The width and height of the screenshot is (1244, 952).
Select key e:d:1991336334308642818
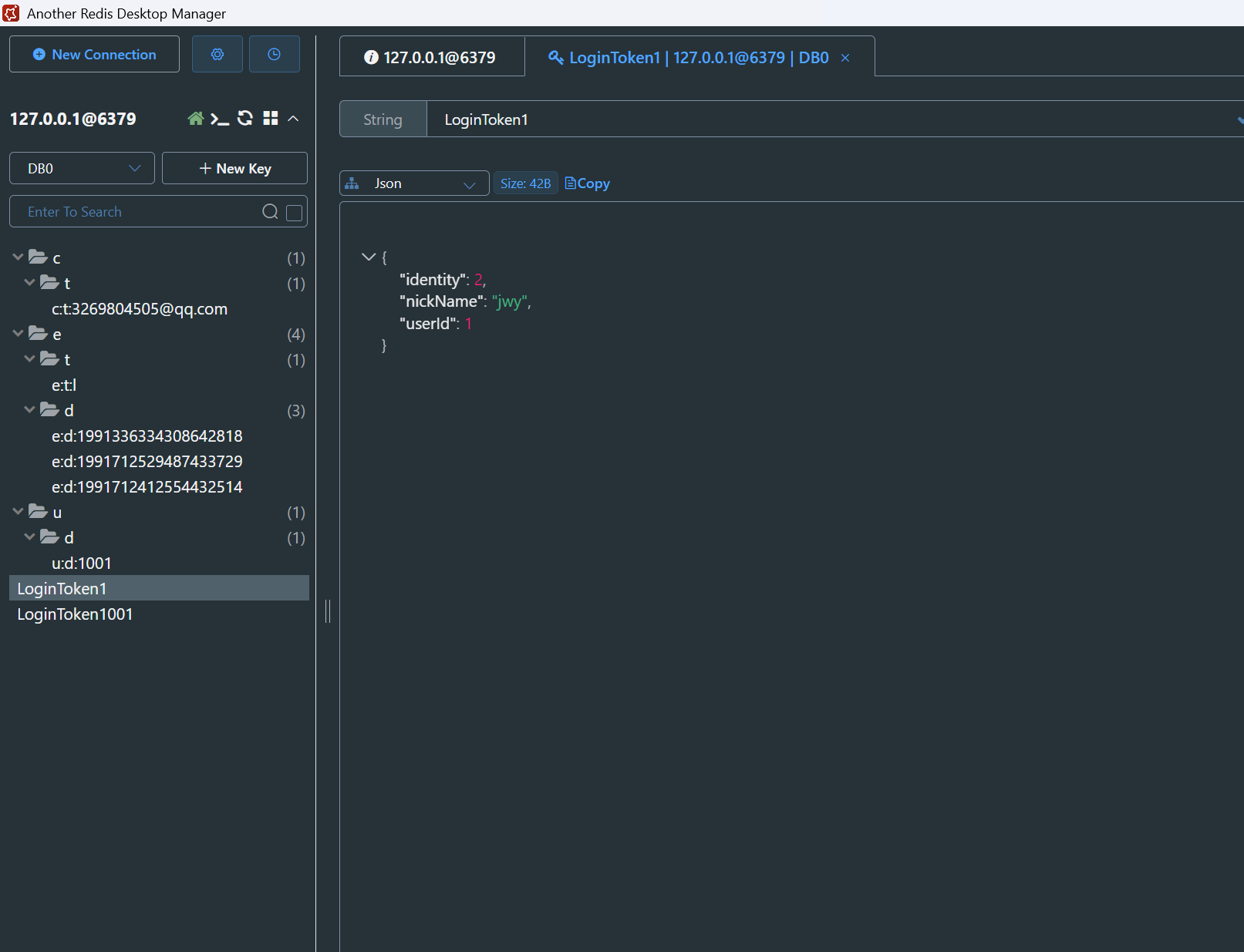coord(147,436)
